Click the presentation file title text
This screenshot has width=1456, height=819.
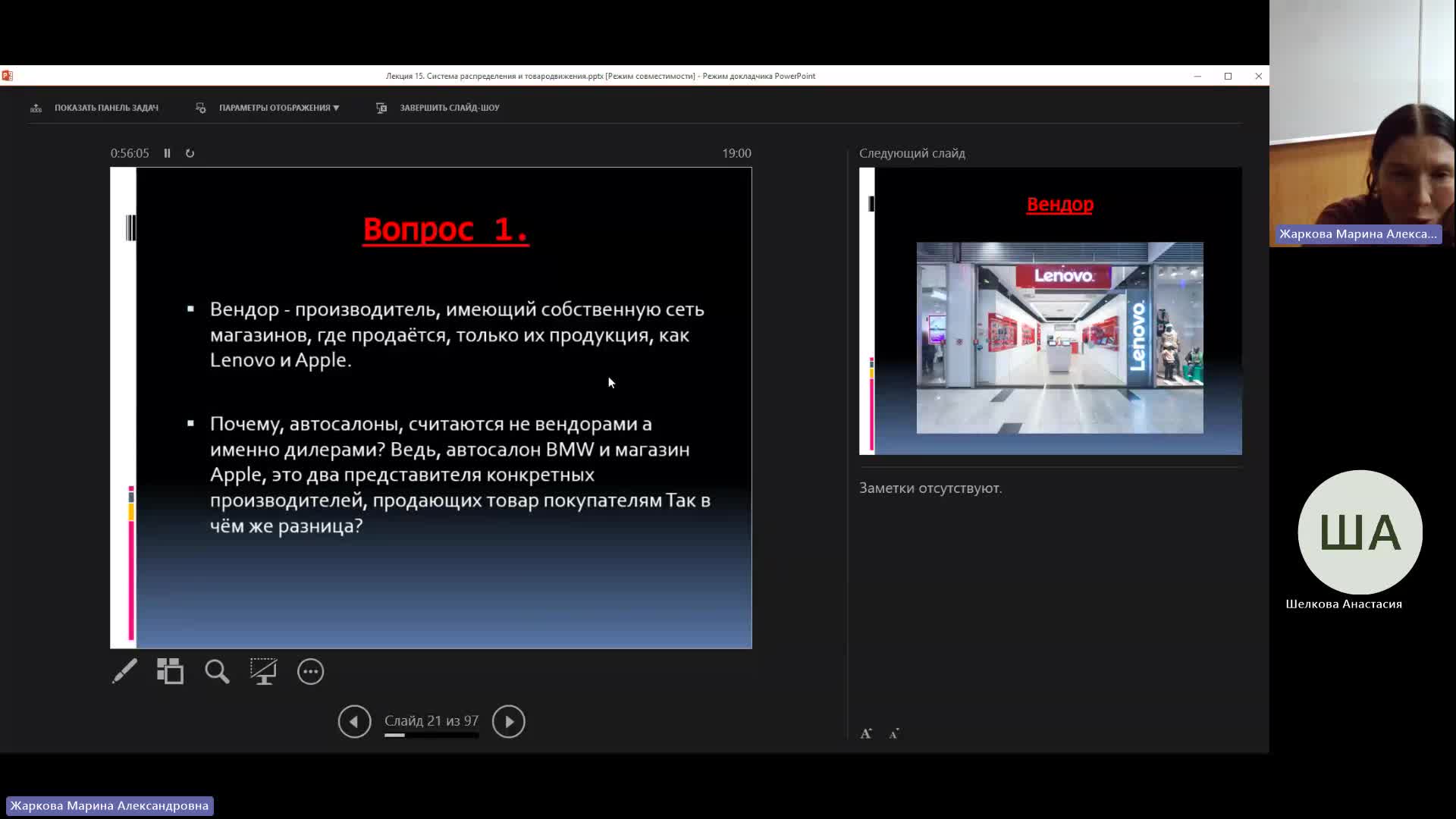pos(600,76)
